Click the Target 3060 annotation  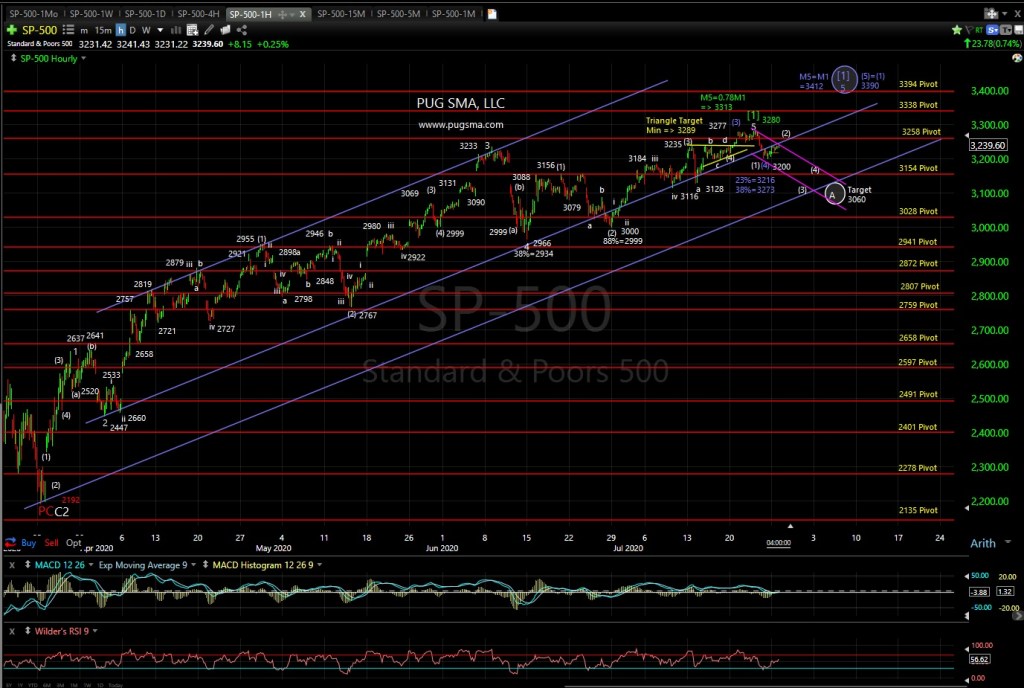click(859, 195)
